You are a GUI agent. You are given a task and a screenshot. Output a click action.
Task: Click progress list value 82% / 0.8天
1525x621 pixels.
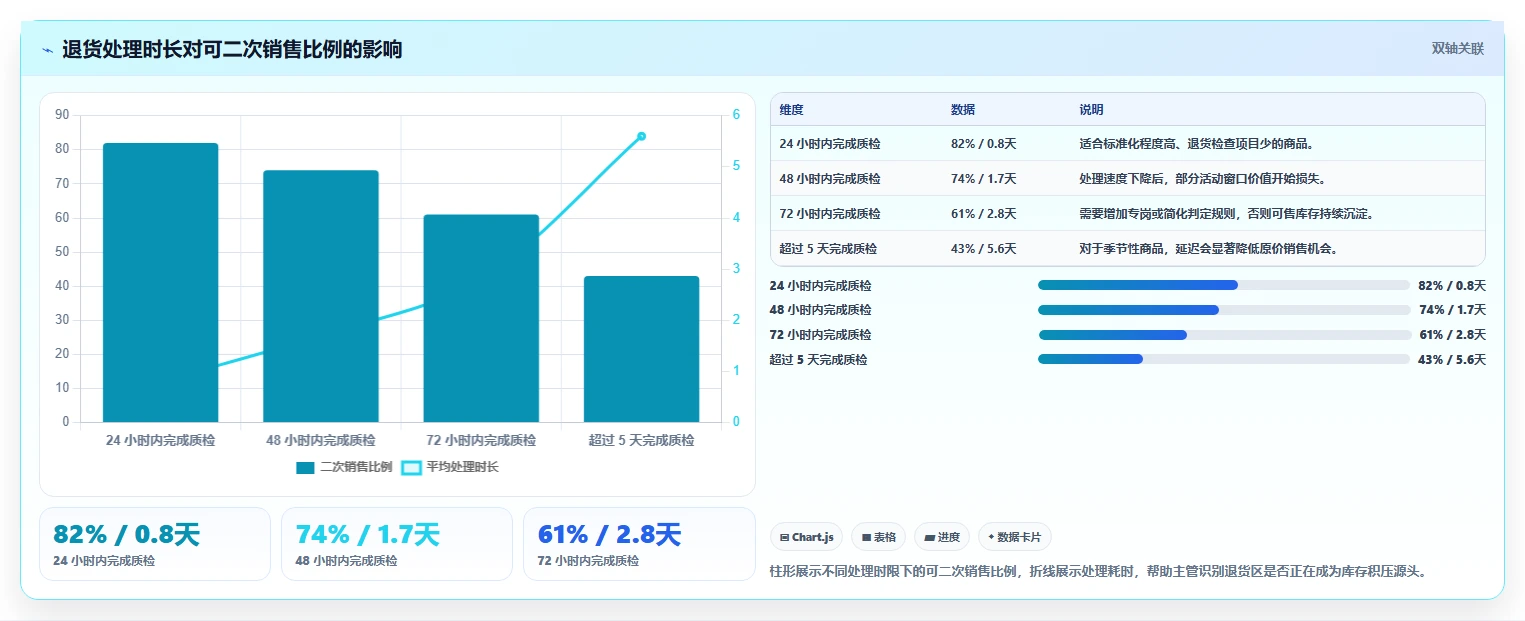click(1452, 285)
